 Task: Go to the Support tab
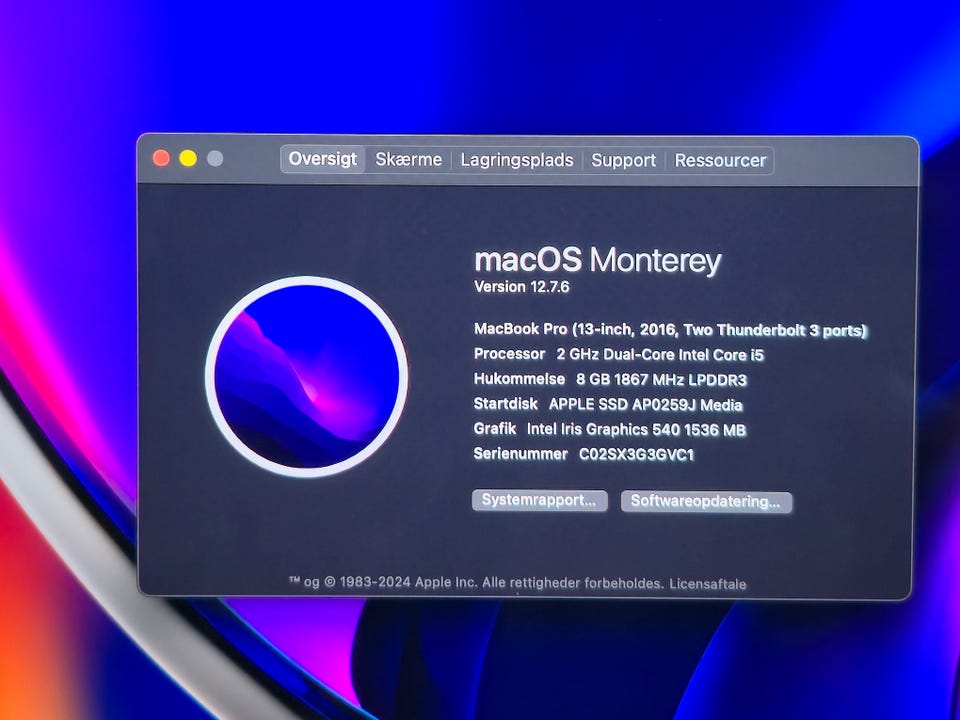pos(623,160)
